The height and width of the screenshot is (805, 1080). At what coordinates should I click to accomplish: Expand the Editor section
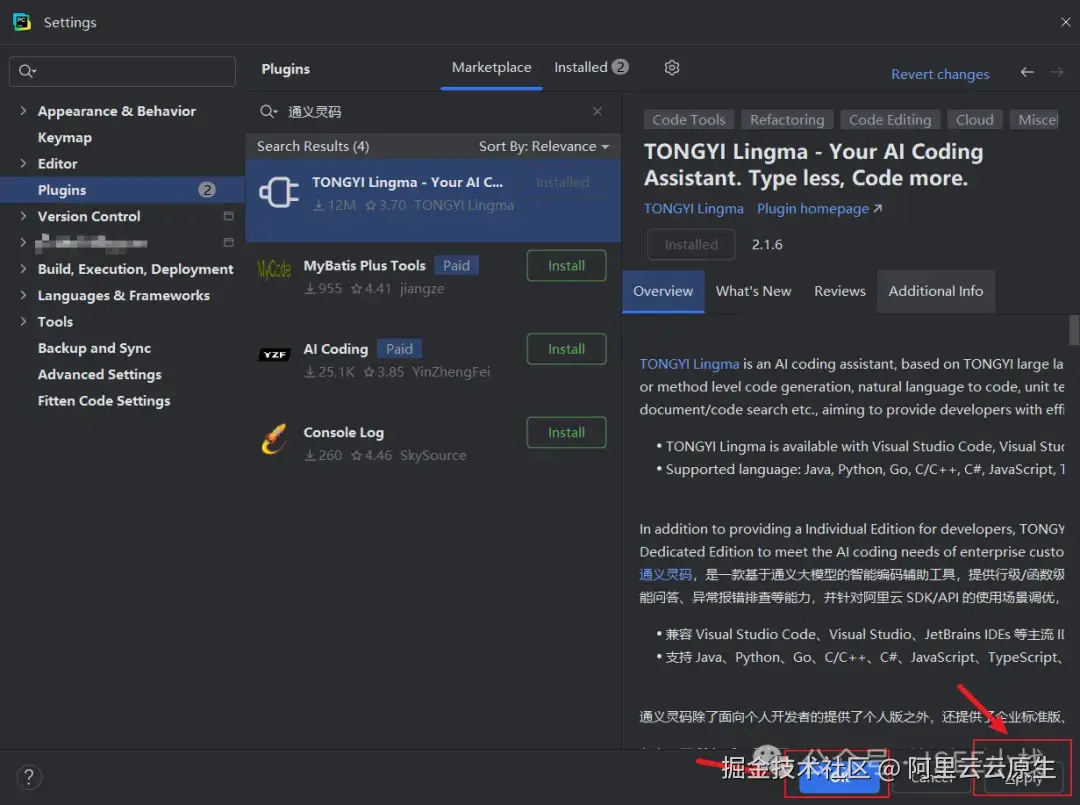[x=23, y=164]
